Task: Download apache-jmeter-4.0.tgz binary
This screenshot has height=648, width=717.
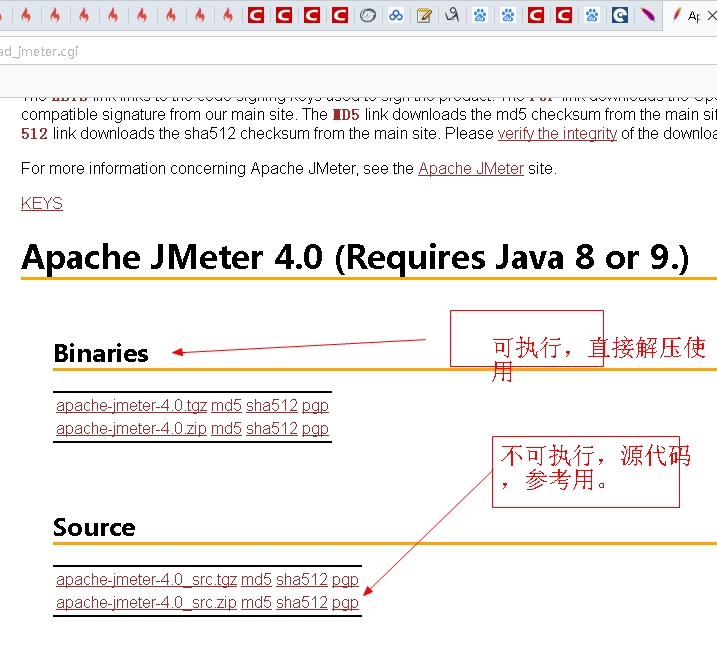Action: [x=131, y=406]
